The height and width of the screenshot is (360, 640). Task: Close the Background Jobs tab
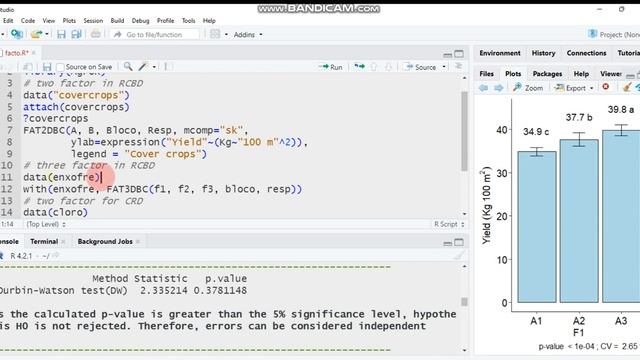[x=138, y=242]
